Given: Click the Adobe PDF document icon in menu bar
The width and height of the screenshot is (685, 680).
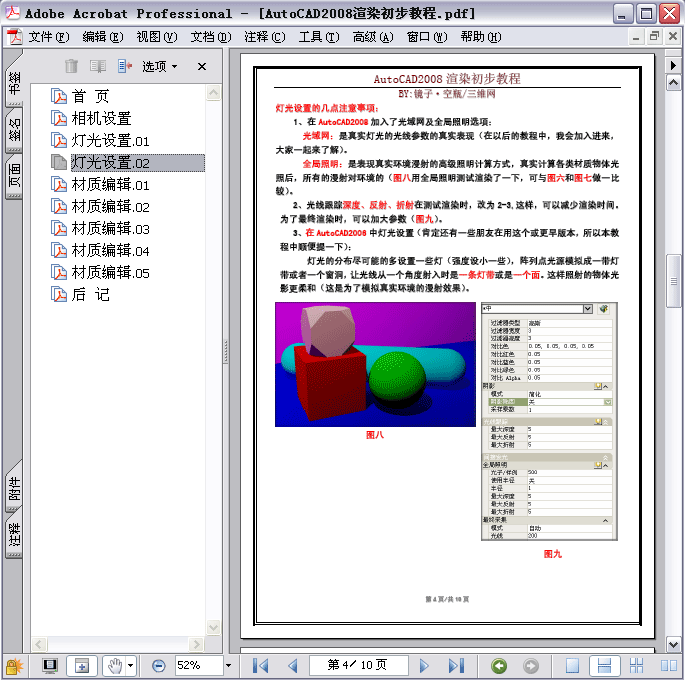Looking at the screenshot, I should click(15, 37).
